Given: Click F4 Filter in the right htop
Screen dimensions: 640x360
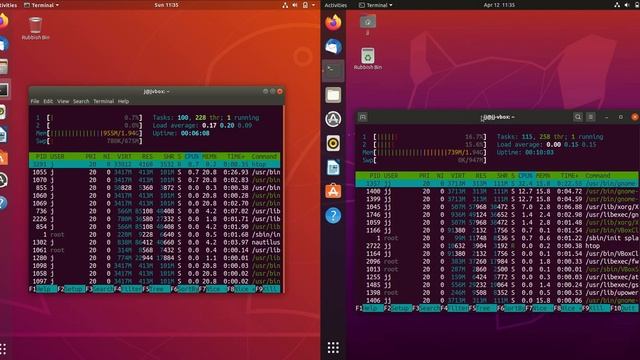Looking at the screenshot, I should point(454,308).
